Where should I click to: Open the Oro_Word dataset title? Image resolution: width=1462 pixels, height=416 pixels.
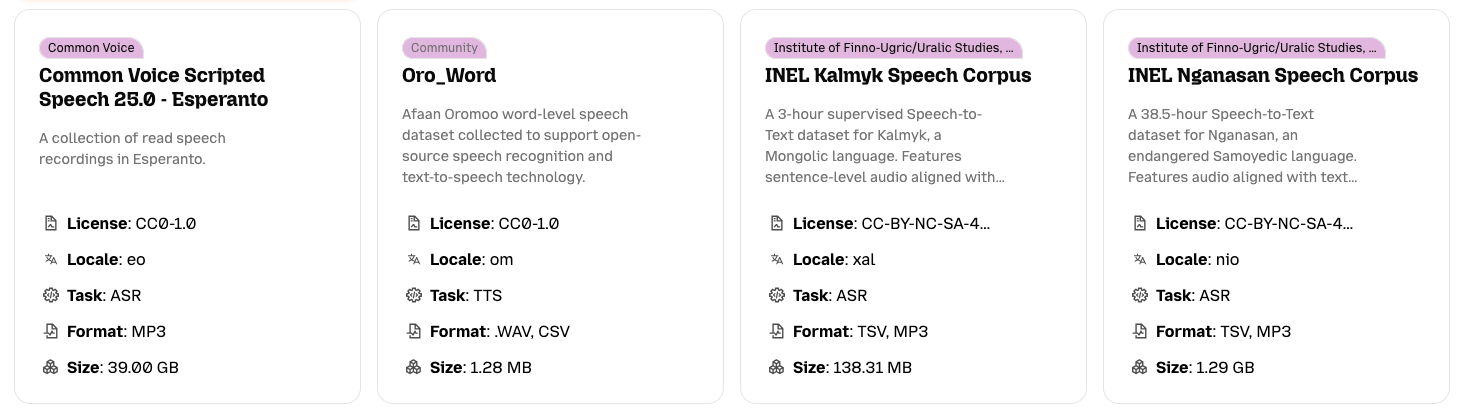click(449, 75)
